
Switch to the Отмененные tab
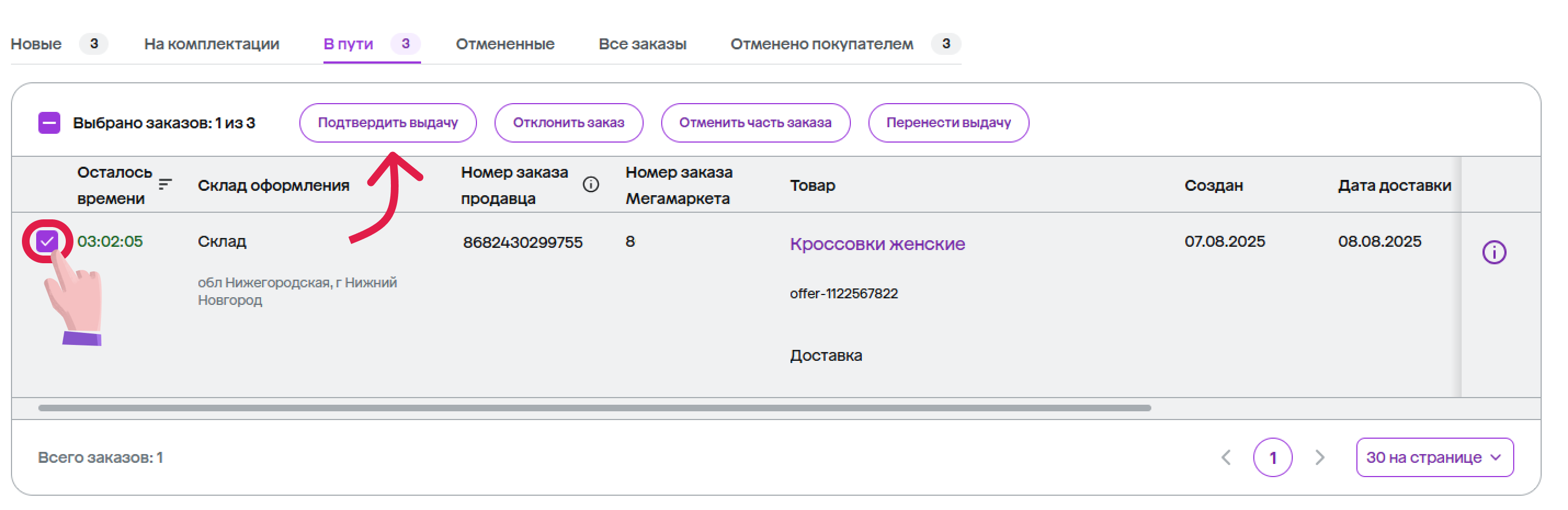click(x=504, y=44)
